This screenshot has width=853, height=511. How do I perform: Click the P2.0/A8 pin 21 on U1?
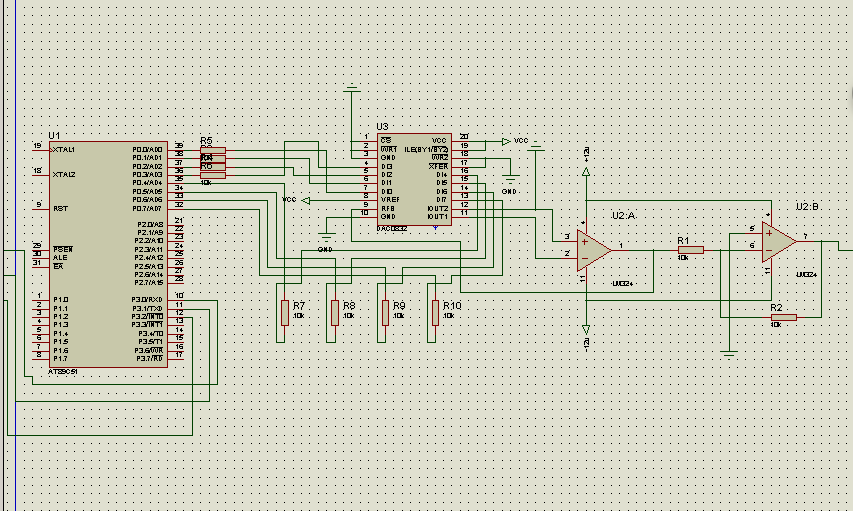click(176, 224)
